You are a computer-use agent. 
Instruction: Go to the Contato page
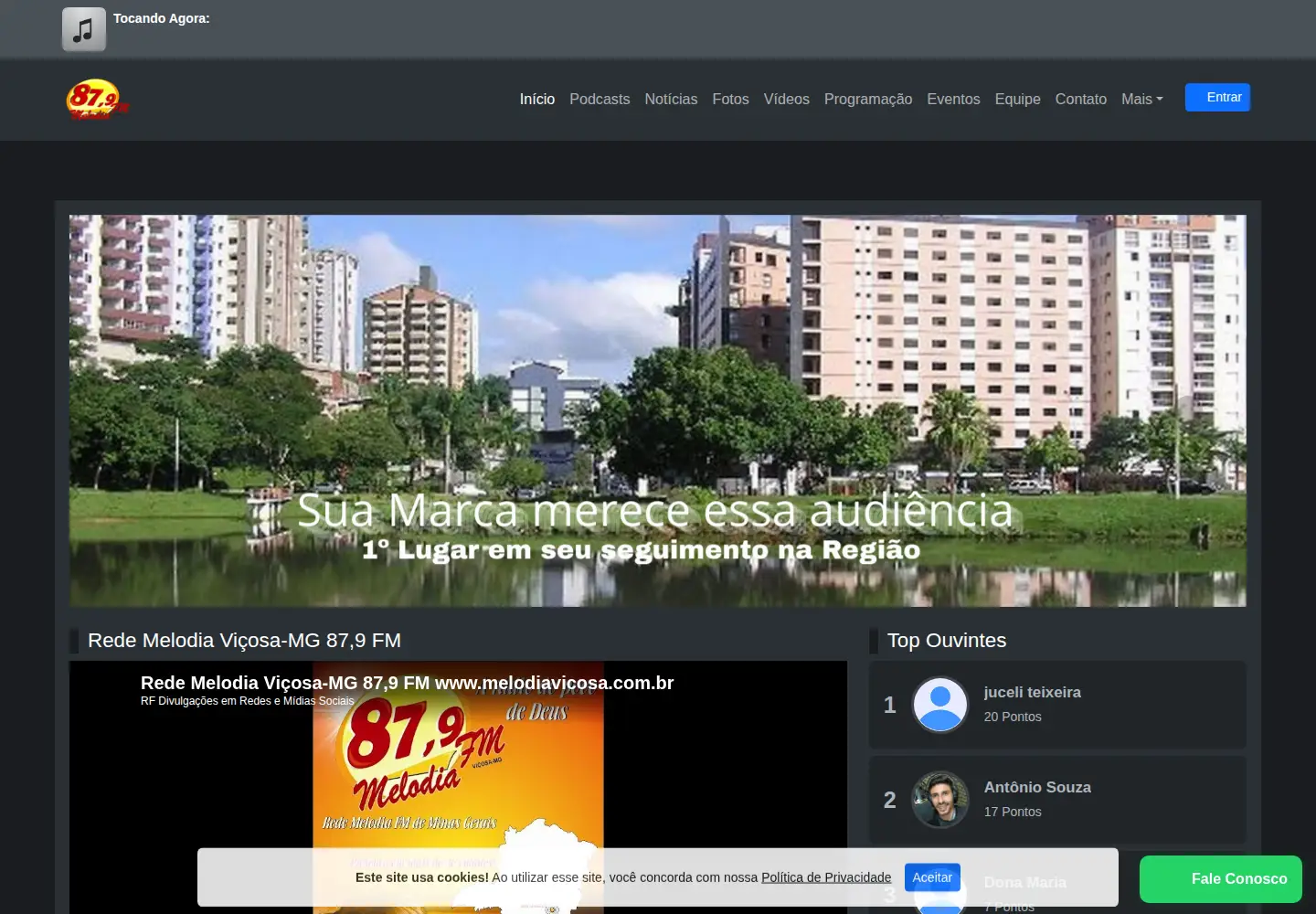click(1080, 99)
